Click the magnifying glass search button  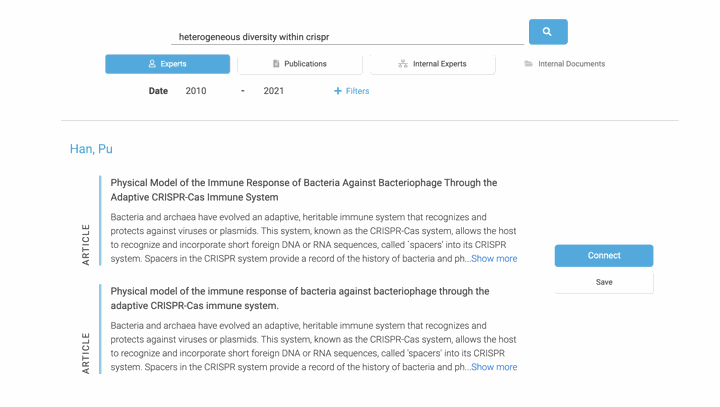[548, 32]
